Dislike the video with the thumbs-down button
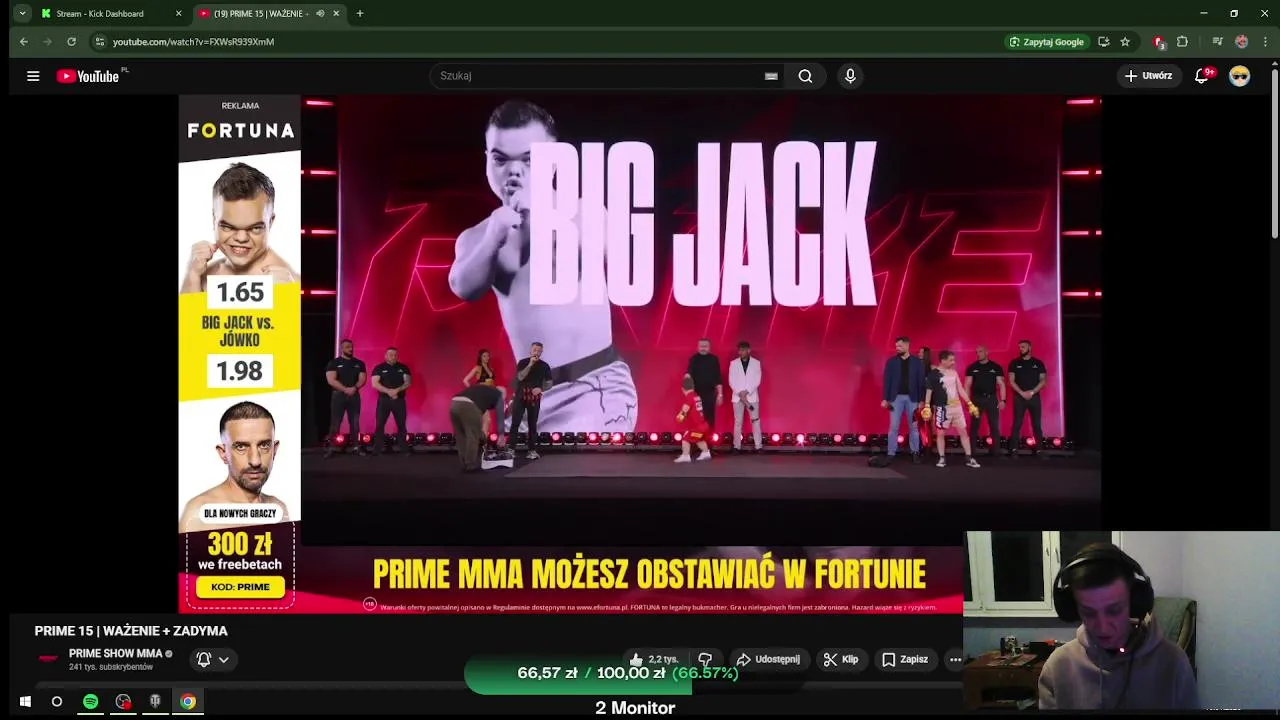The width and height of the screenshot is (1280, 720). coord(705,660)
